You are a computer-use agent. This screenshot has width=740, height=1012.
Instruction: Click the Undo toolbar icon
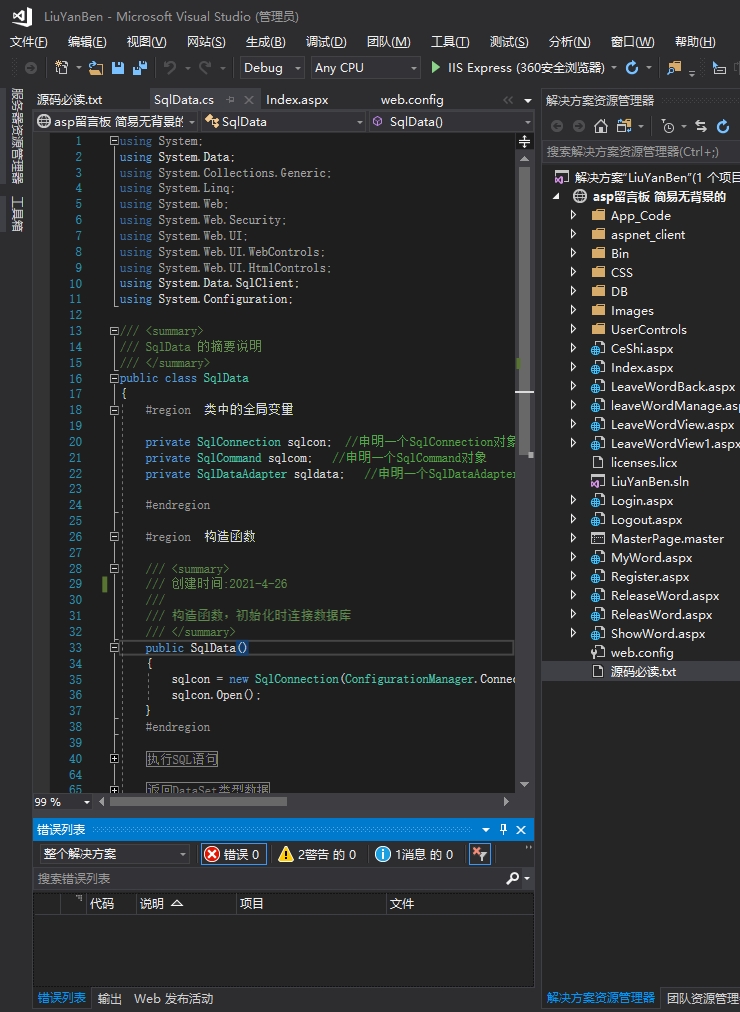(x=170, y=68)
